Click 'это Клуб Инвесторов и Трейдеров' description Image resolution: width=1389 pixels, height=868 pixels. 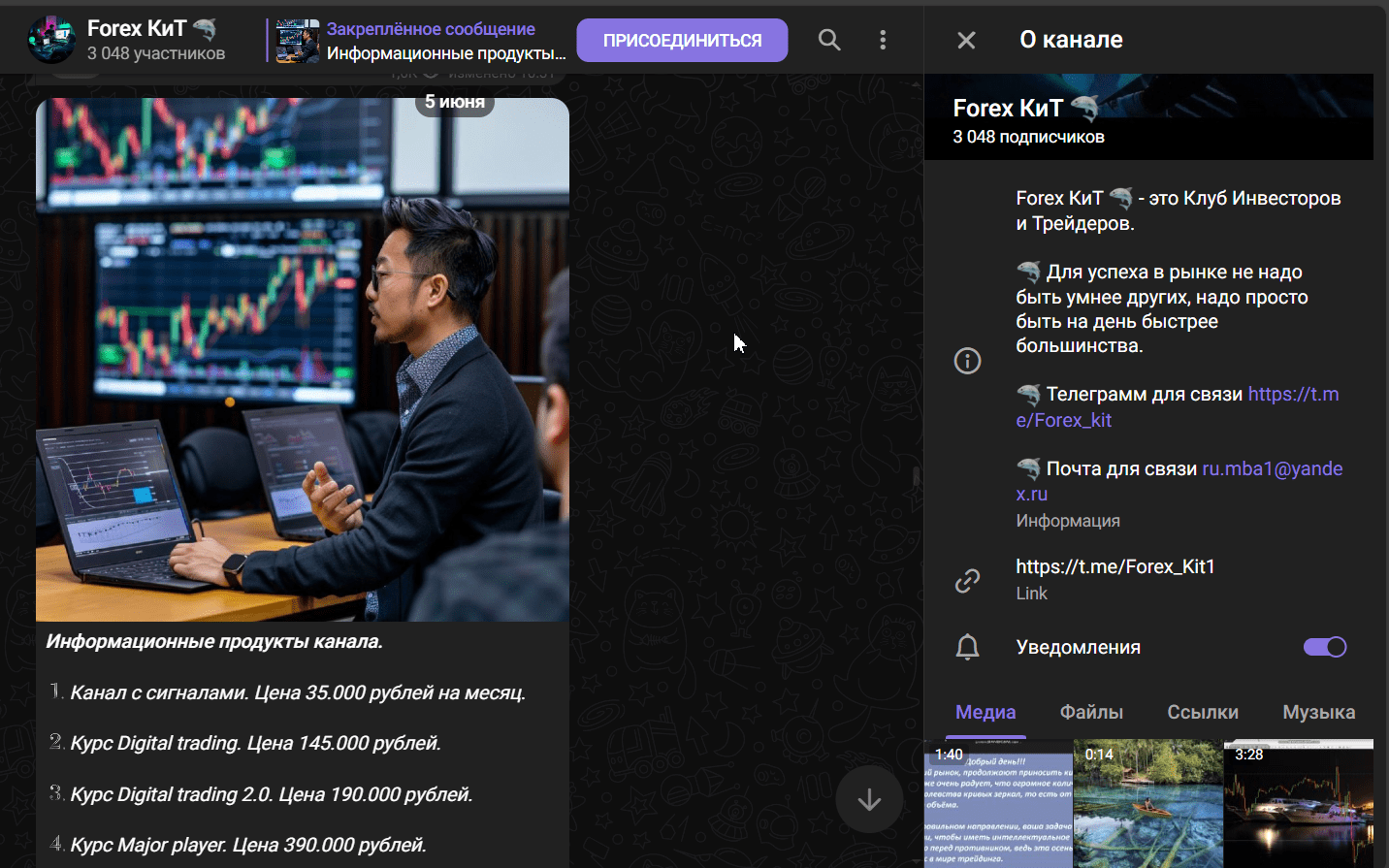[x=1179, y=210]
